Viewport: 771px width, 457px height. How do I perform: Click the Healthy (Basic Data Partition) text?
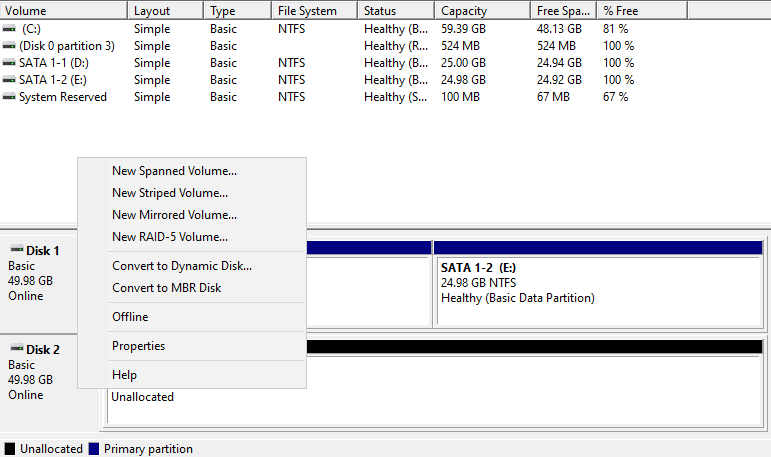click(x=518, y=298)
